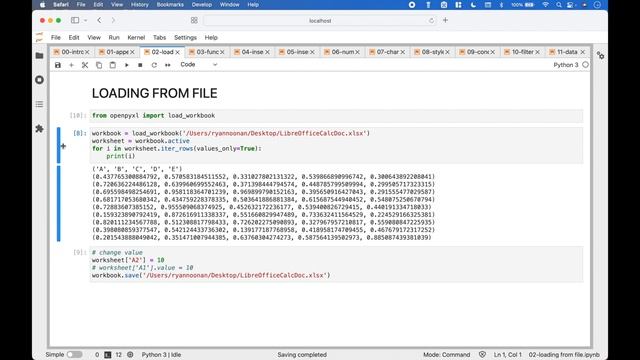
Task: Show Safari tab overview grid icon
Action: (x=194, y=20)
